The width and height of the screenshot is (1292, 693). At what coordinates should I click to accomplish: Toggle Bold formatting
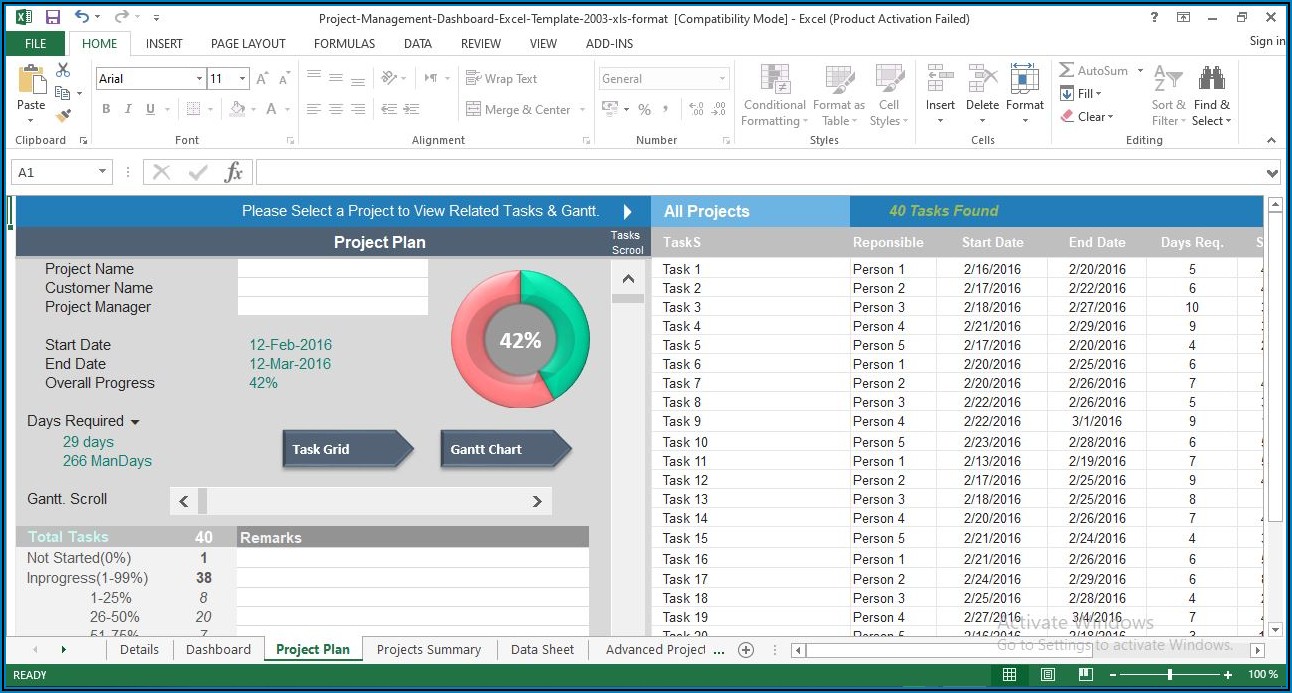[x=106, y=110]
